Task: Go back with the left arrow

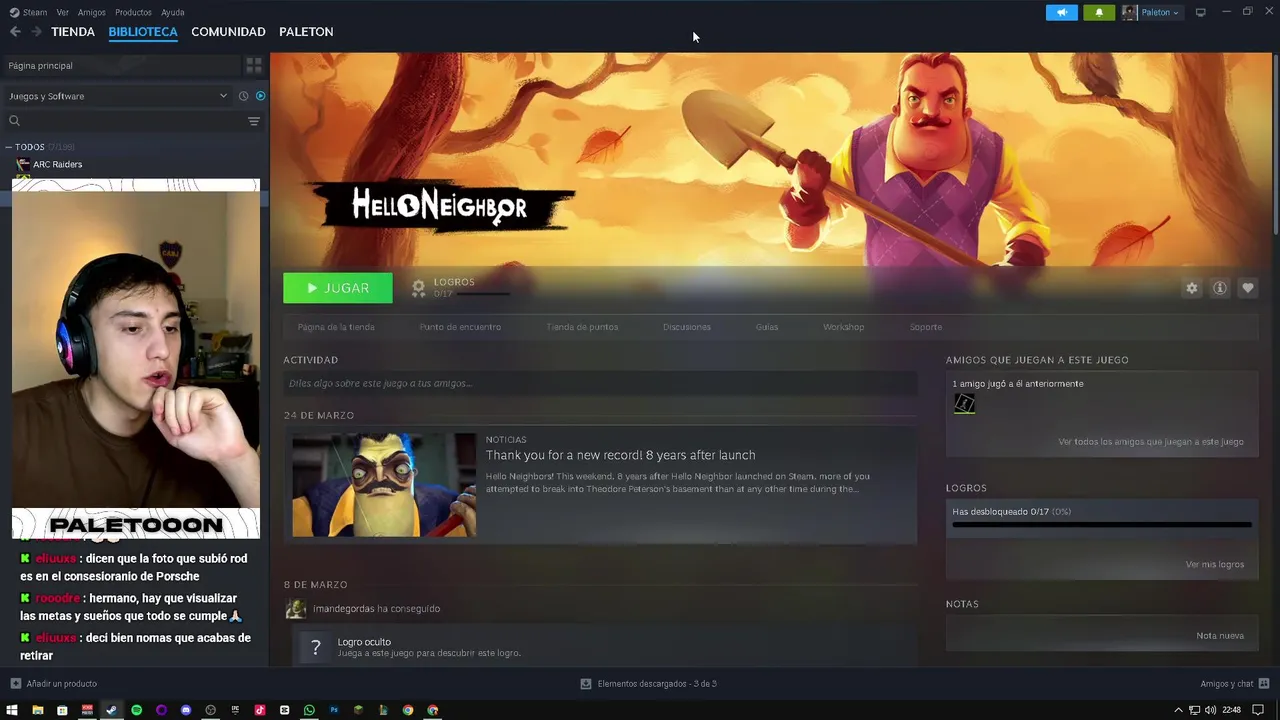Action: [15, 32]
